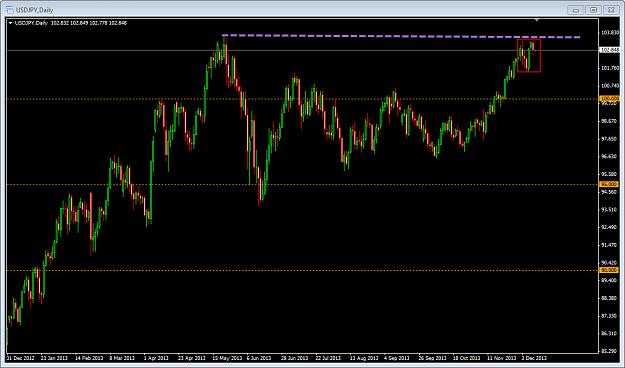Viewport: 625px width, 368px height.
Task: Click the 95.580 price scale label
Action: [610, 174]
